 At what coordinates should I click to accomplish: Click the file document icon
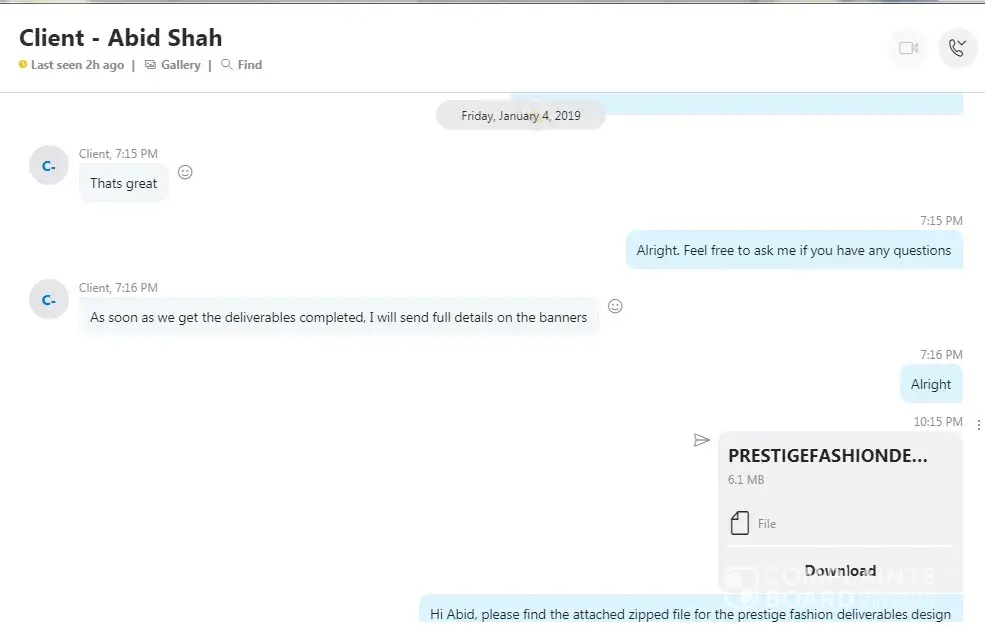[740, 523]
